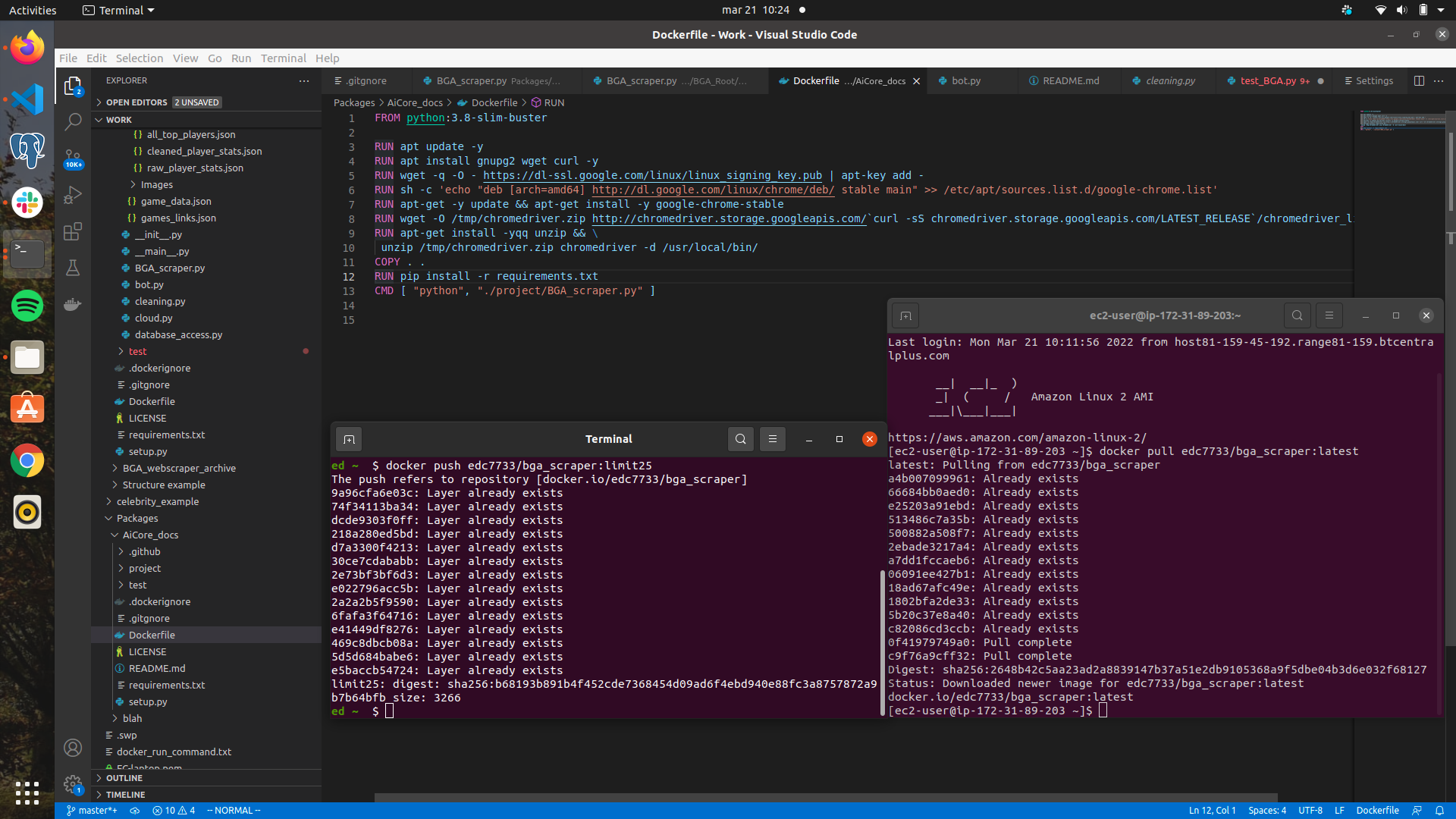Open the Docker view in activity bar
This screenshot has width=1456, height=819.
[x=73, y=304]
